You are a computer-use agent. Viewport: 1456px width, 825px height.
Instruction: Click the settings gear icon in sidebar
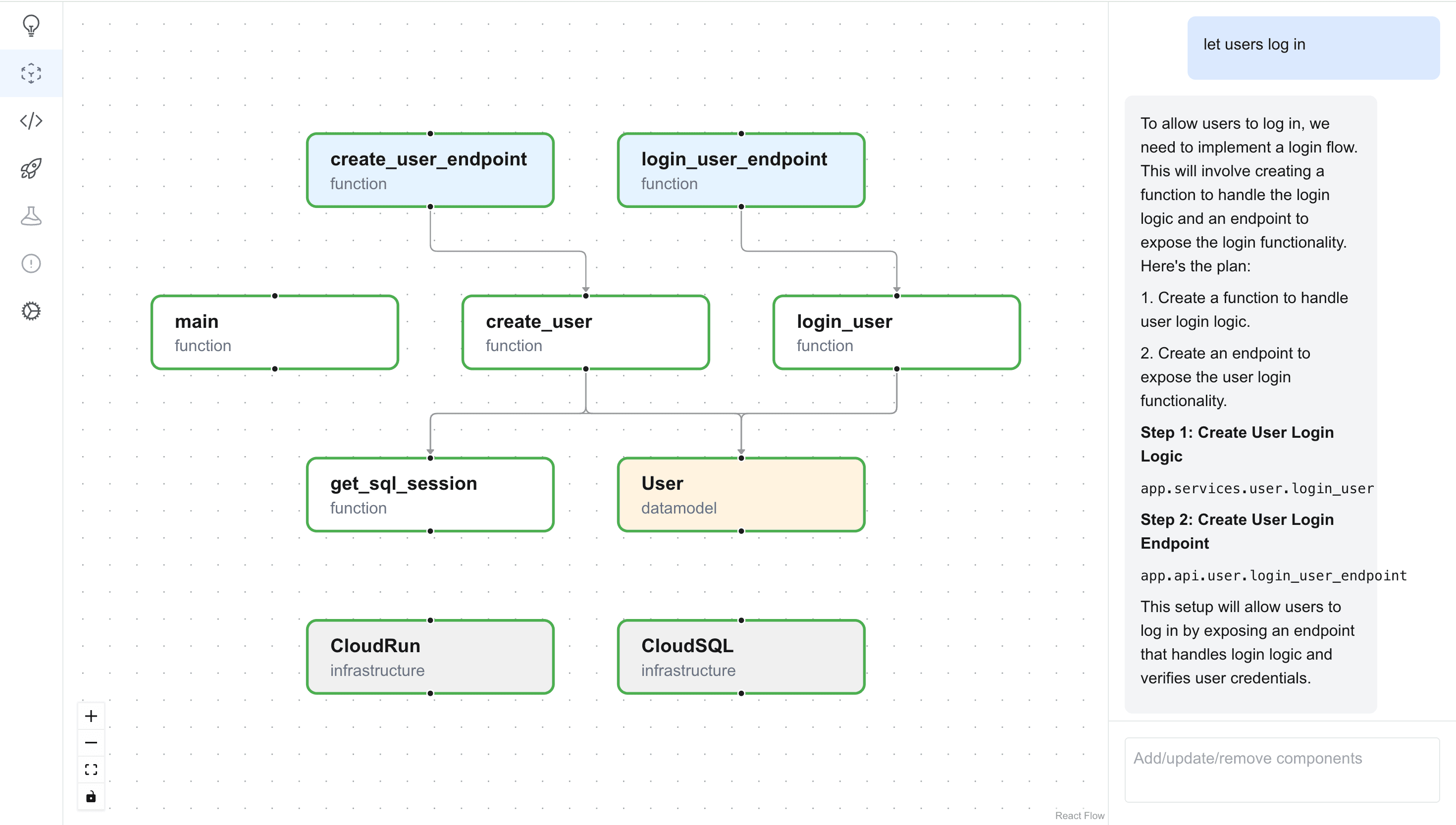click(x=29, y=311)
